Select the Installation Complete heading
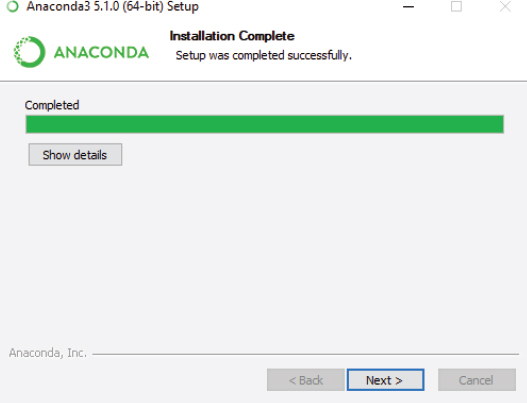527x403 pixels. point(232,36)
